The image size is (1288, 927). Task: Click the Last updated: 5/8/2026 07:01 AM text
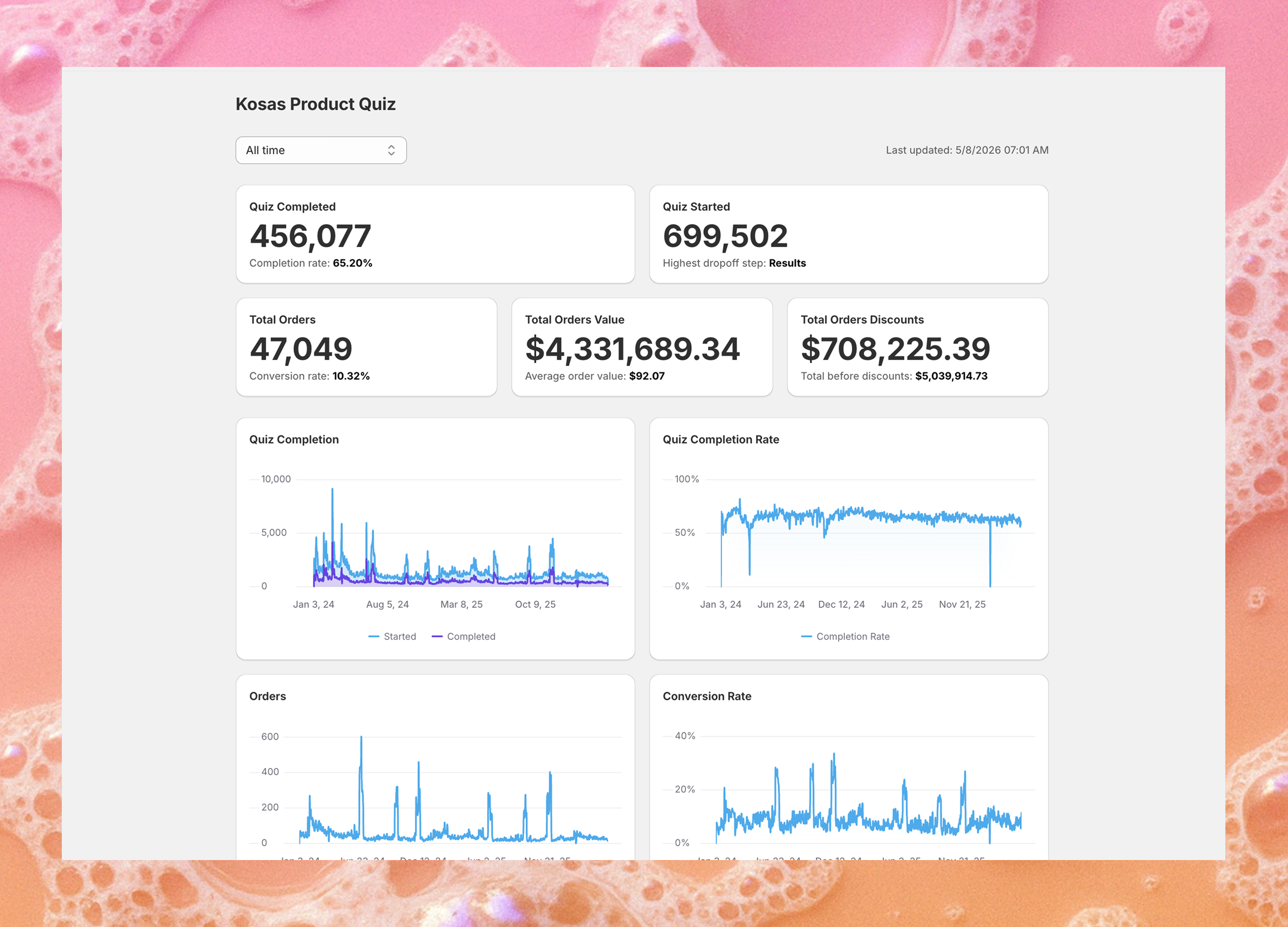coord(967,151)
